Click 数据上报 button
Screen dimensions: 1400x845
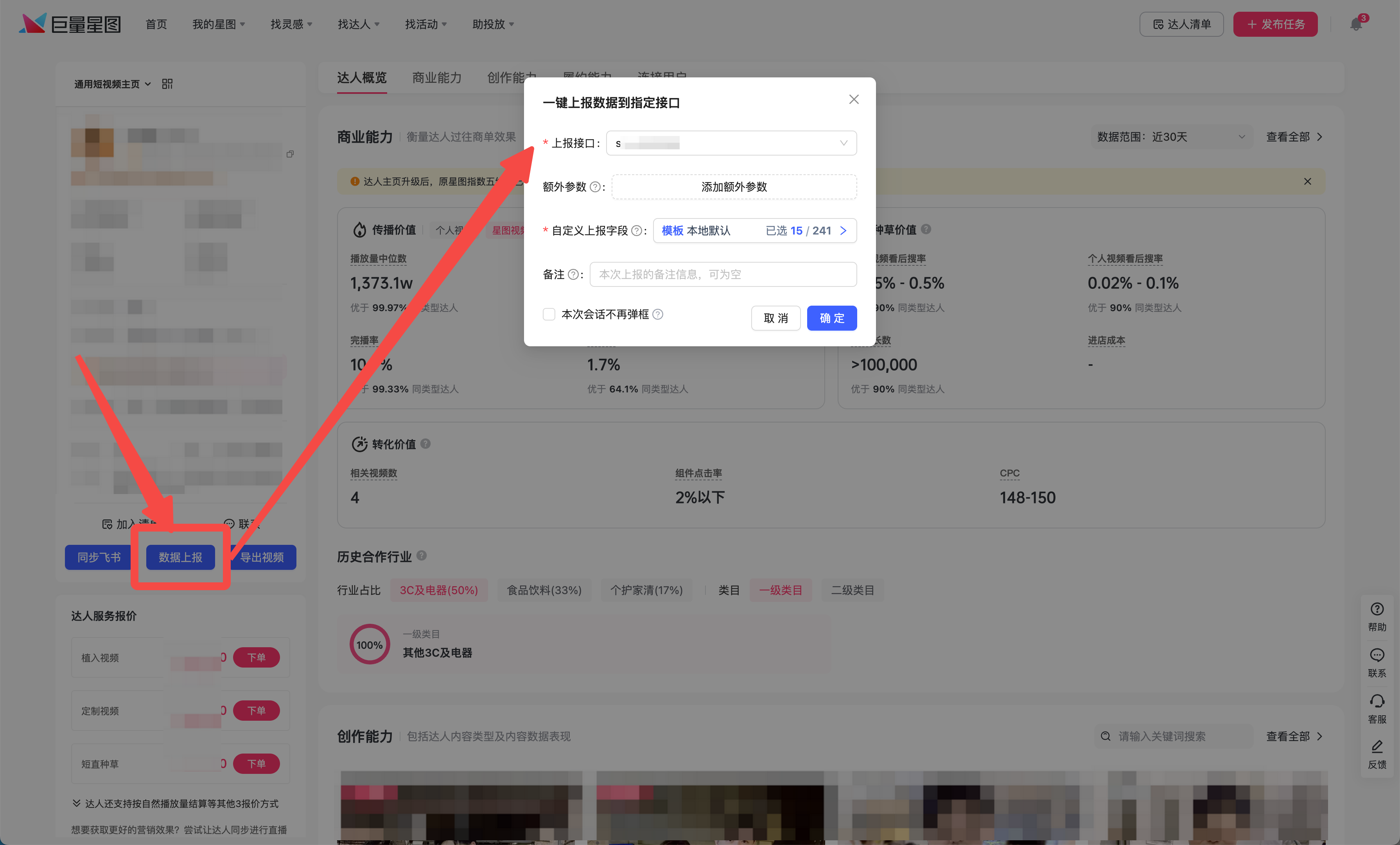[x=180, y=557]
